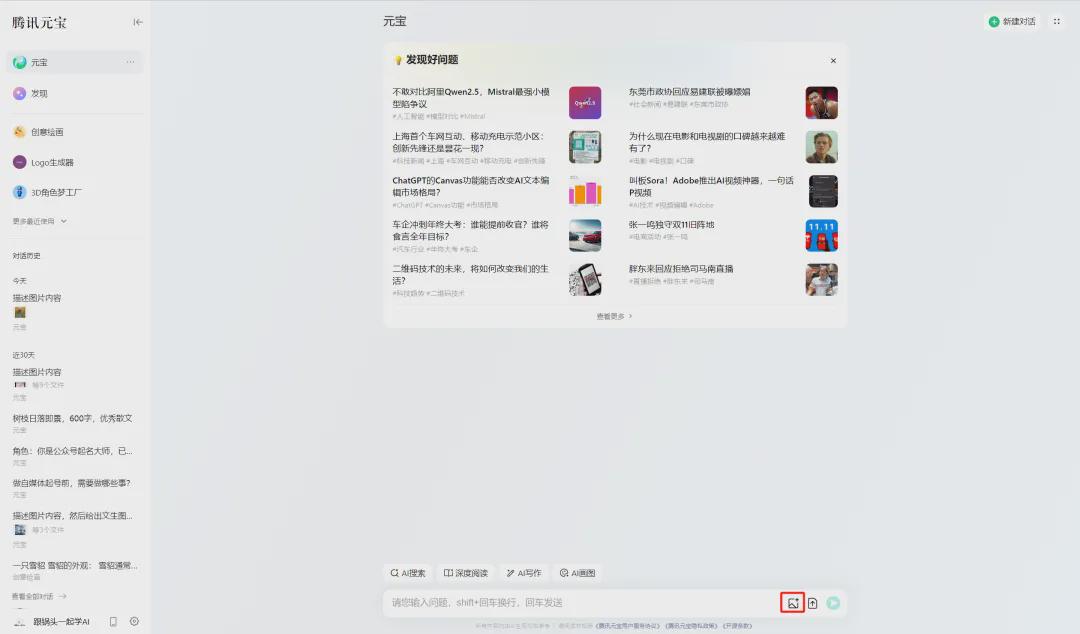Click the four-dot layout icon top right
This screenshot has width=1080, height=634.
click(1056, 21)
